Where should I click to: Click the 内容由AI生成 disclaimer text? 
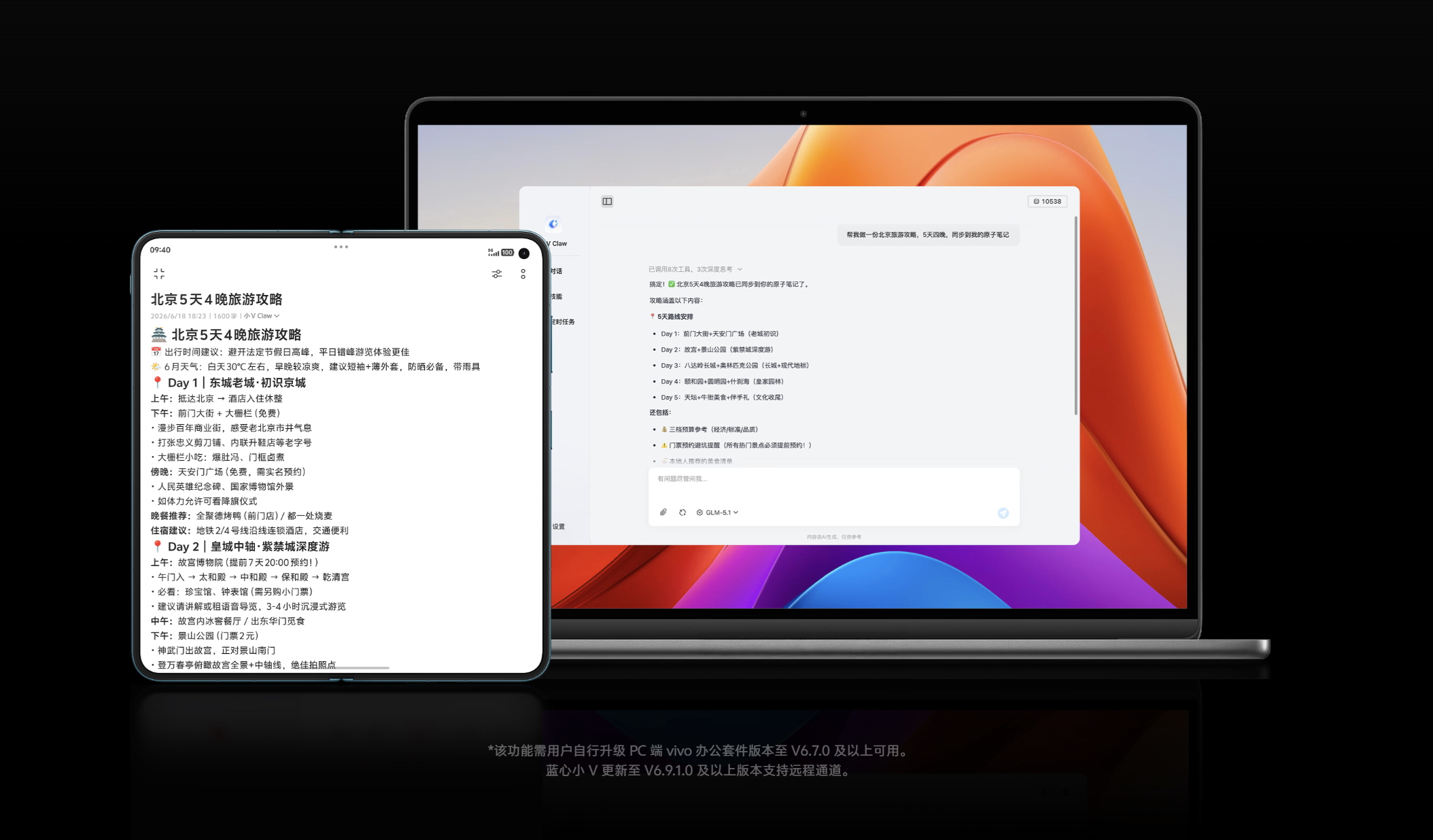pos(833,537)
